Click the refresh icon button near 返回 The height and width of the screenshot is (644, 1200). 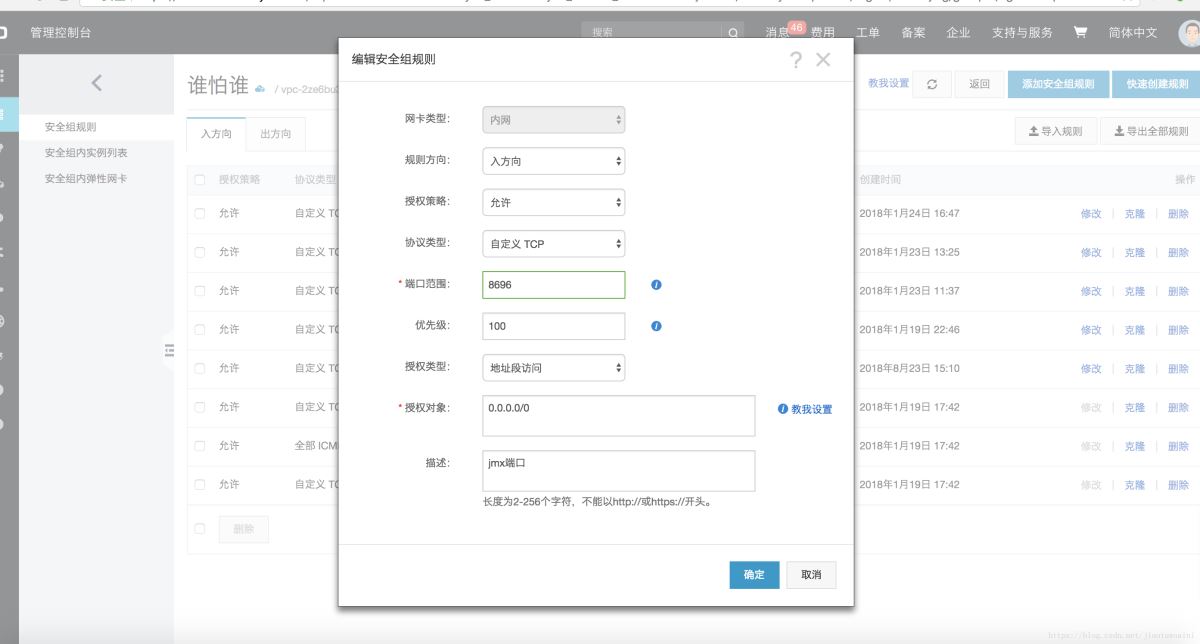[932, 84]
